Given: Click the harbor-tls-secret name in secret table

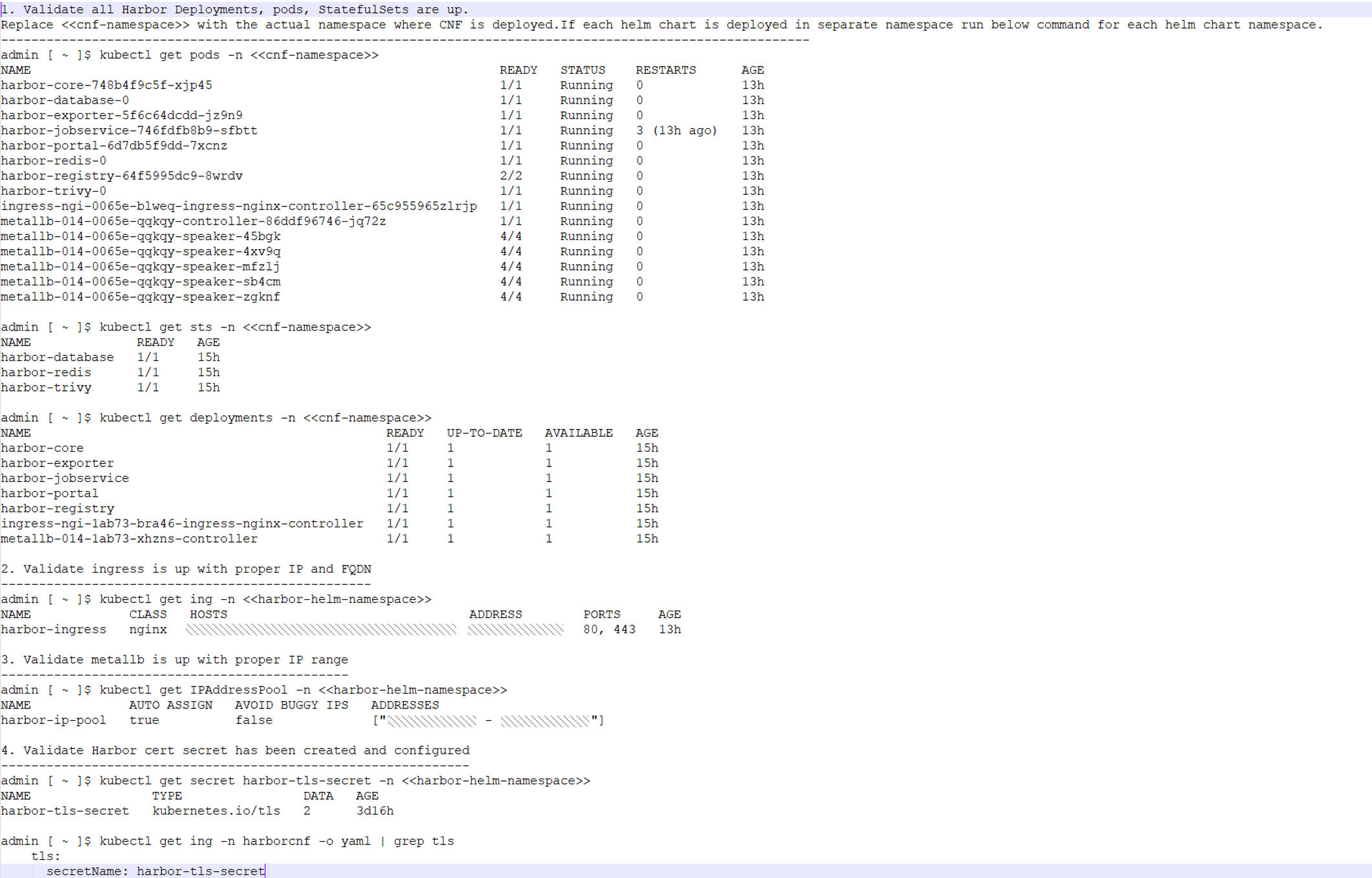Looking at the screenshot, I should 65,811.
